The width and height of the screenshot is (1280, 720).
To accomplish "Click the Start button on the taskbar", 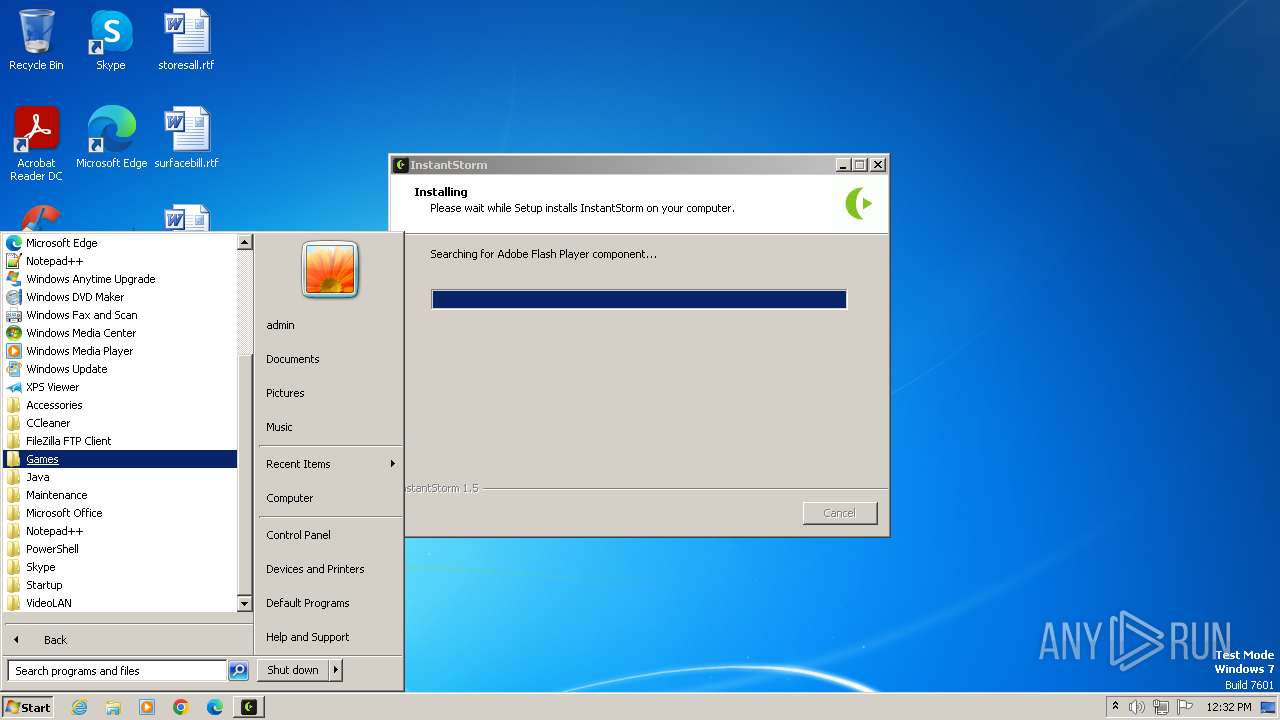I will [28, 707].
